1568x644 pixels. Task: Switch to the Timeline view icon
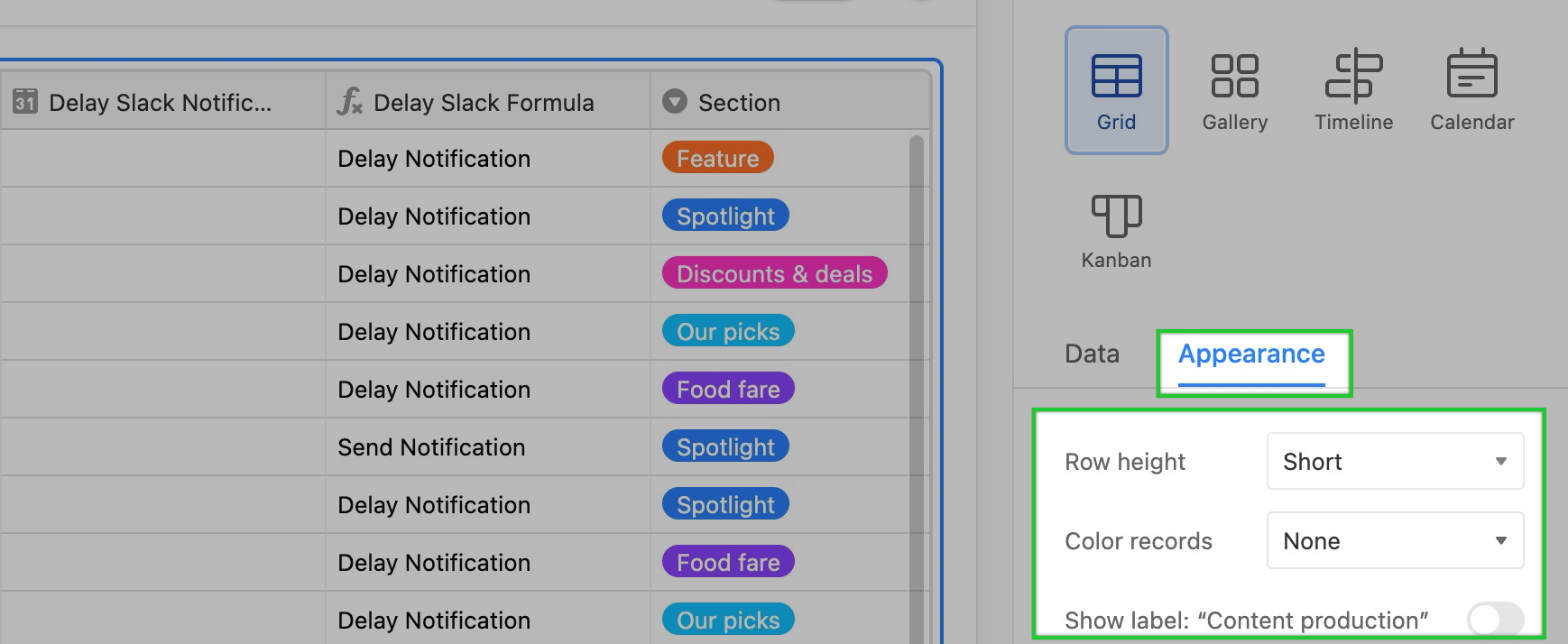1353,76
